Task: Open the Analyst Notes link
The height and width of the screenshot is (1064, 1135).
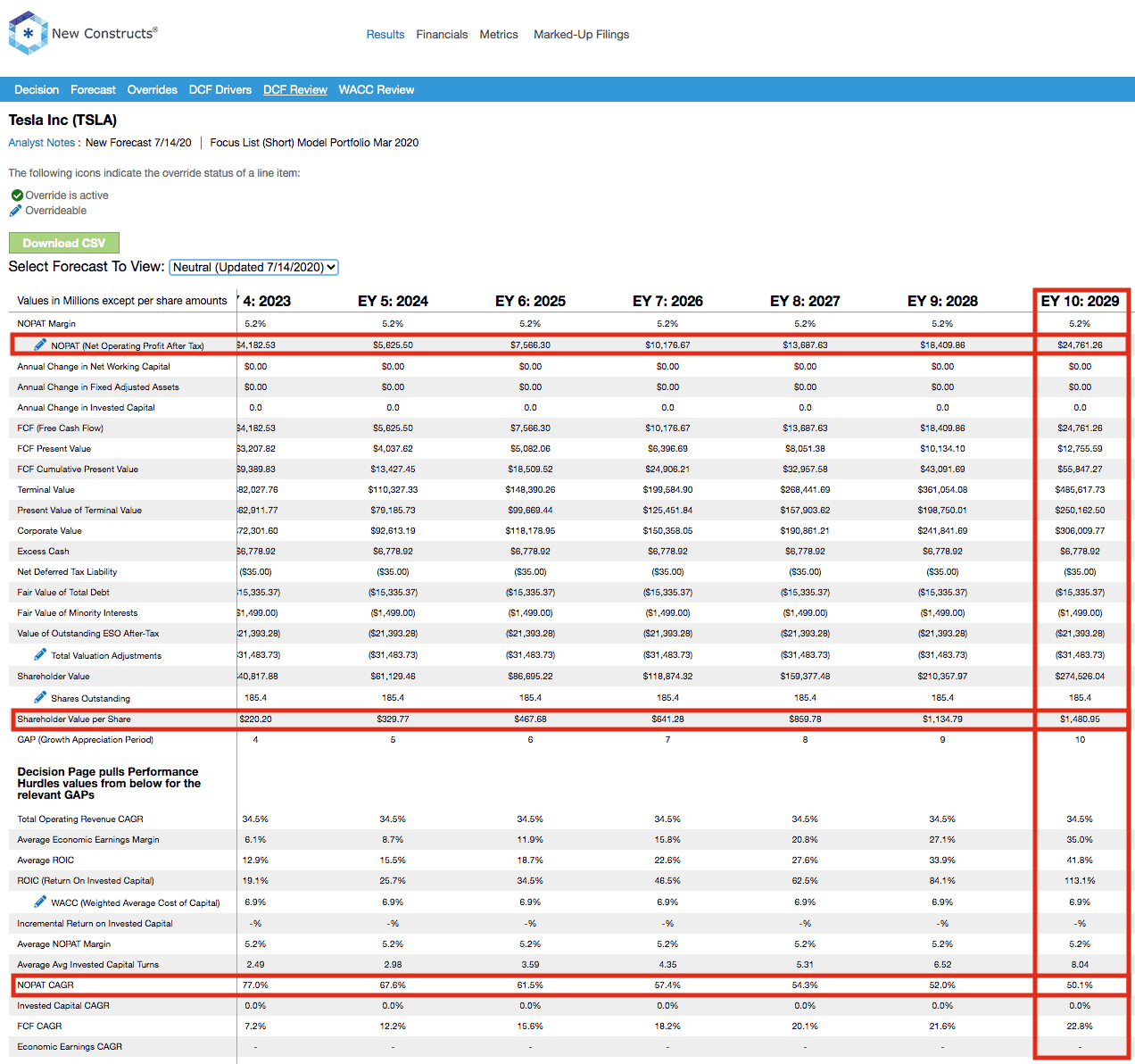Action: click(x=42, y=142)
